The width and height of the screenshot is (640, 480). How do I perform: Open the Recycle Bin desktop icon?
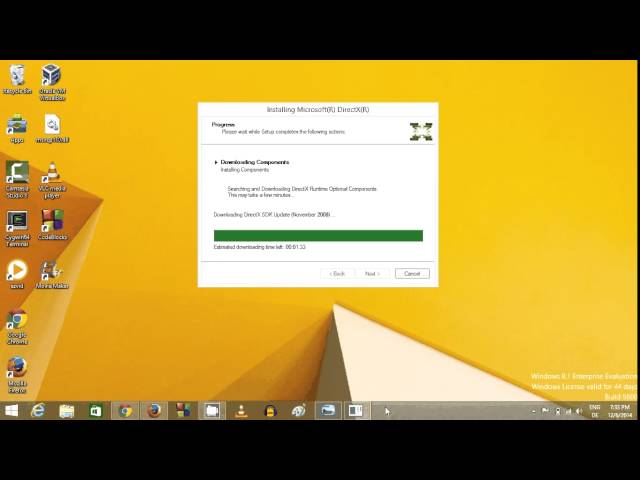pyautogui.click(x=17, y=80)
